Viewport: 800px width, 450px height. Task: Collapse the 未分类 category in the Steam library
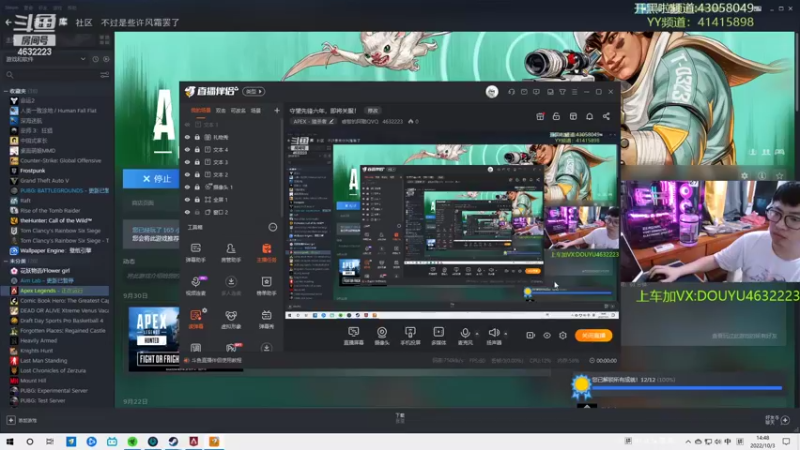(x=6, y=261)
